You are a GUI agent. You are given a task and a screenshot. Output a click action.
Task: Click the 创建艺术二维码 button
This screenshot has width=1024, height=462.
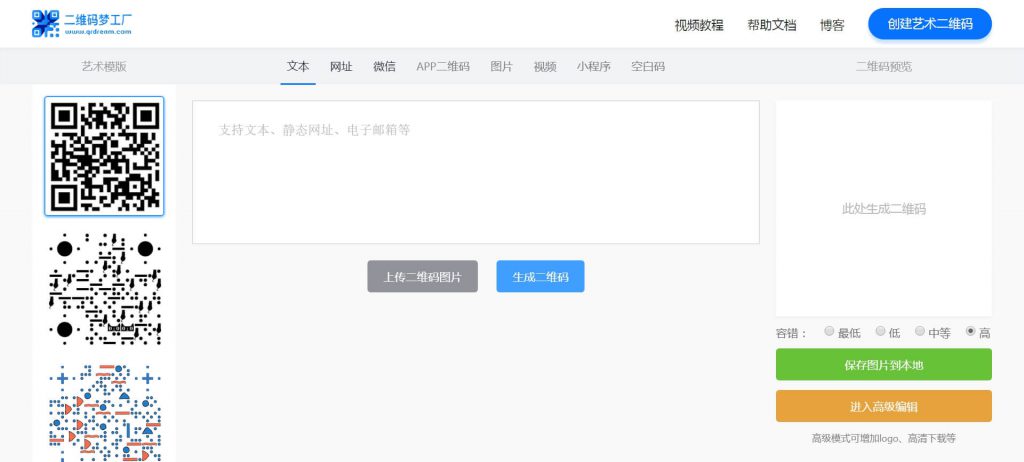coord(929,24)
